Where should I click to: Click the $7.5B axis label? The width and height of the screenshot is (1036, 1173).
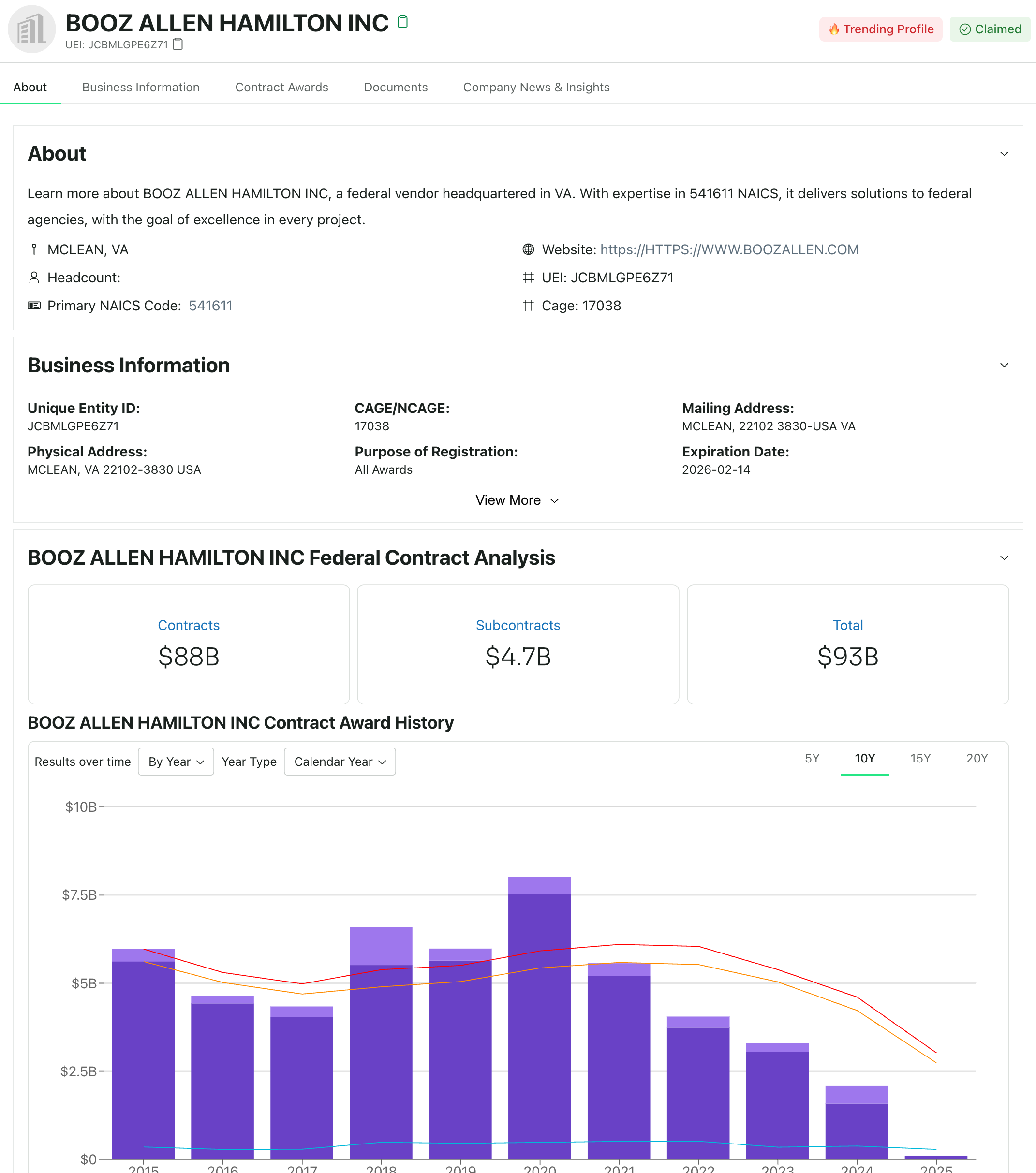(x=79, y=895)
